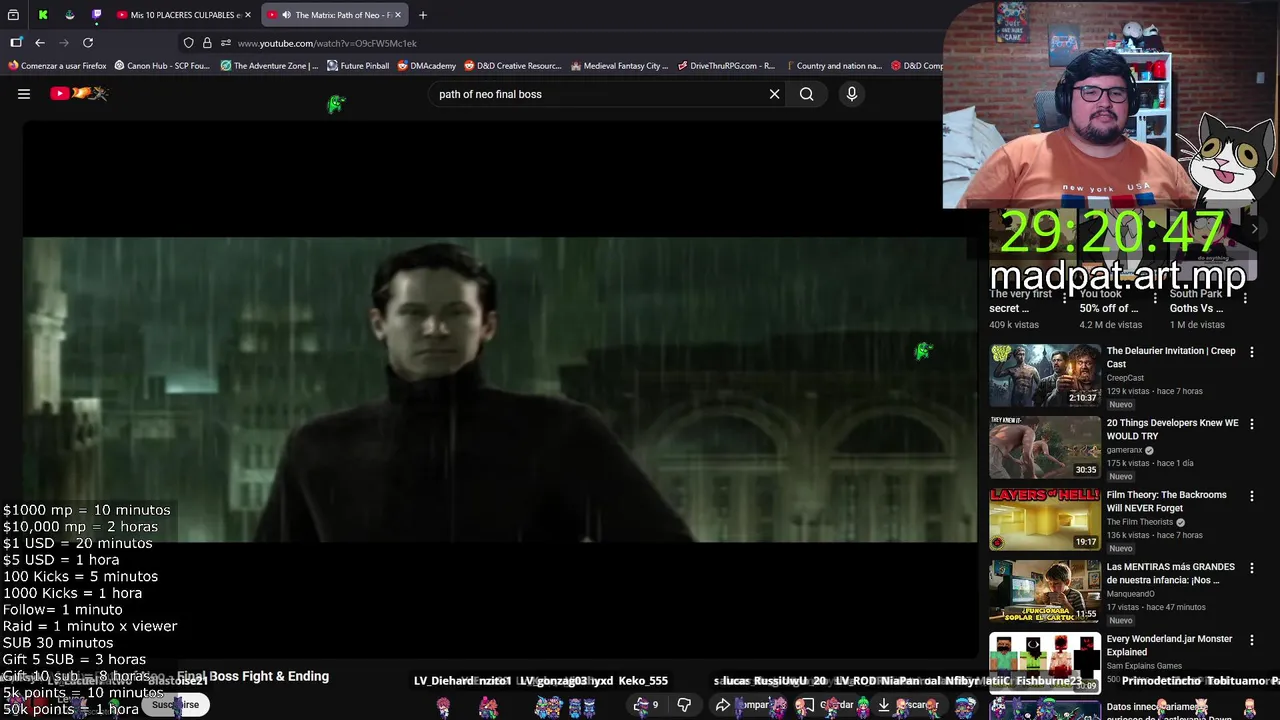Open Film Theory: The Backrooms title

click(1166, 501)
